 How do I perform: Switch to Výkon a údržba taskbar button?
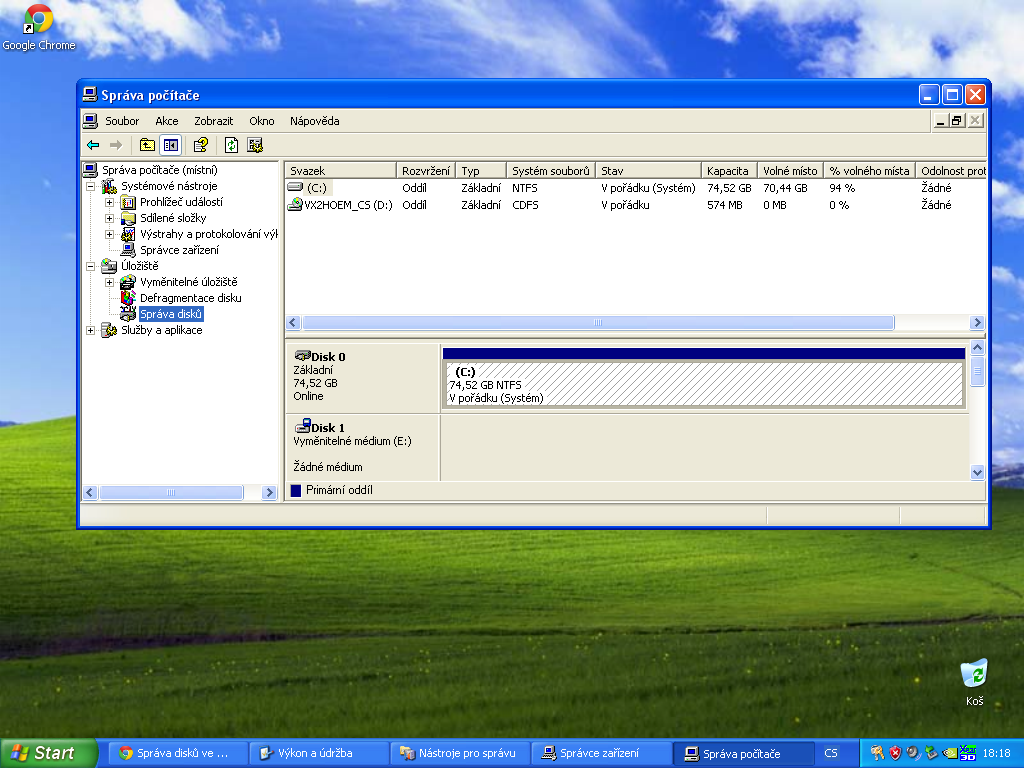point(317,753)
